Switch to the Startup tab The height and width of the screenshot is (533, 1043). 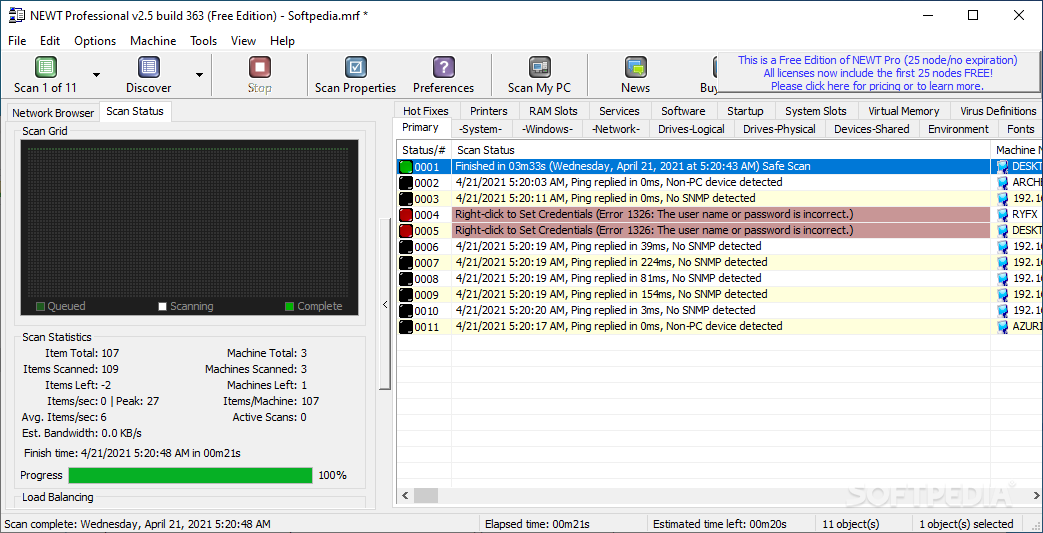745,111
